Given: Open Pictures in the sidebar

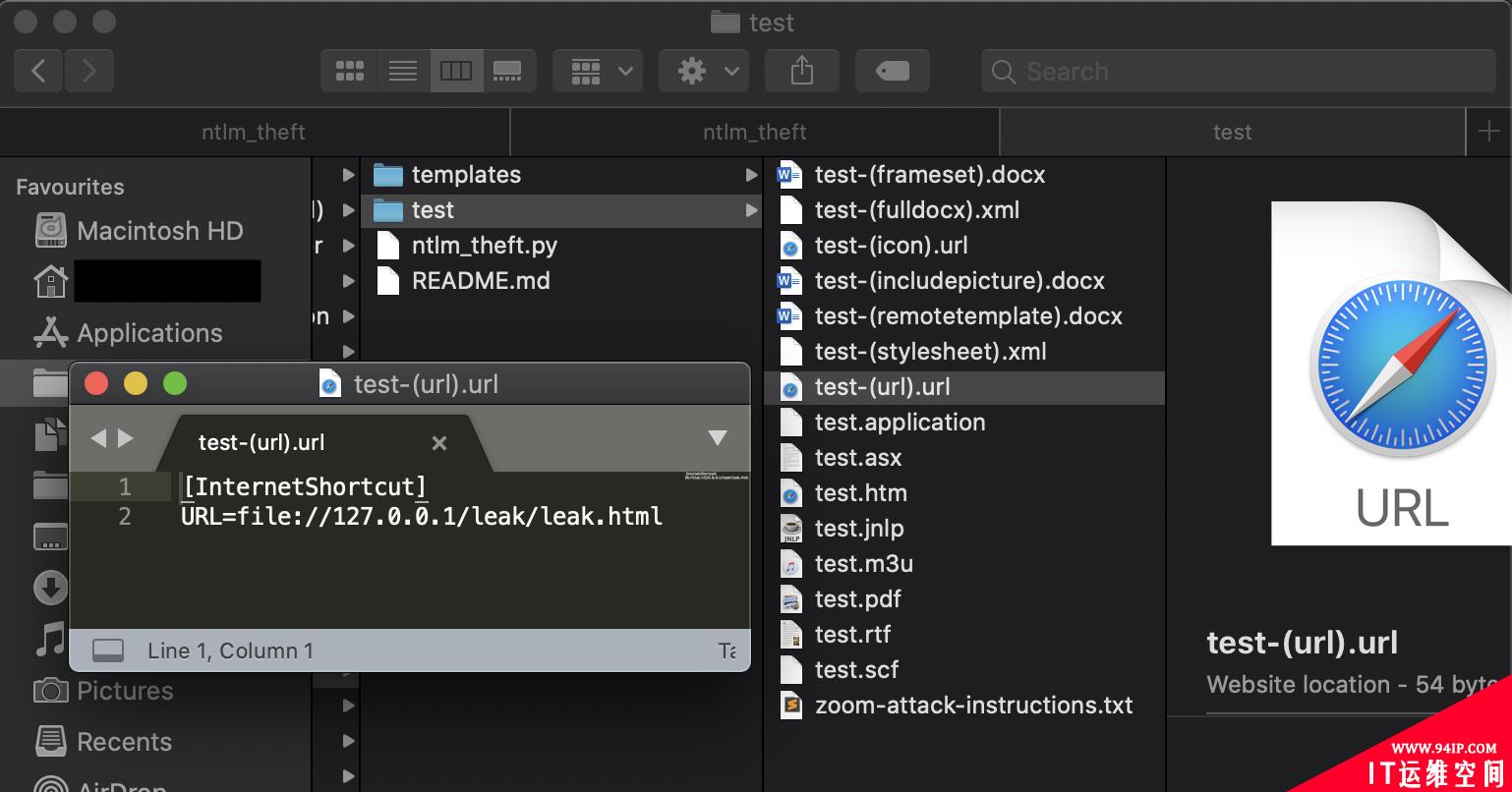Looking at the screenshot, I should [x=103, y=691].
